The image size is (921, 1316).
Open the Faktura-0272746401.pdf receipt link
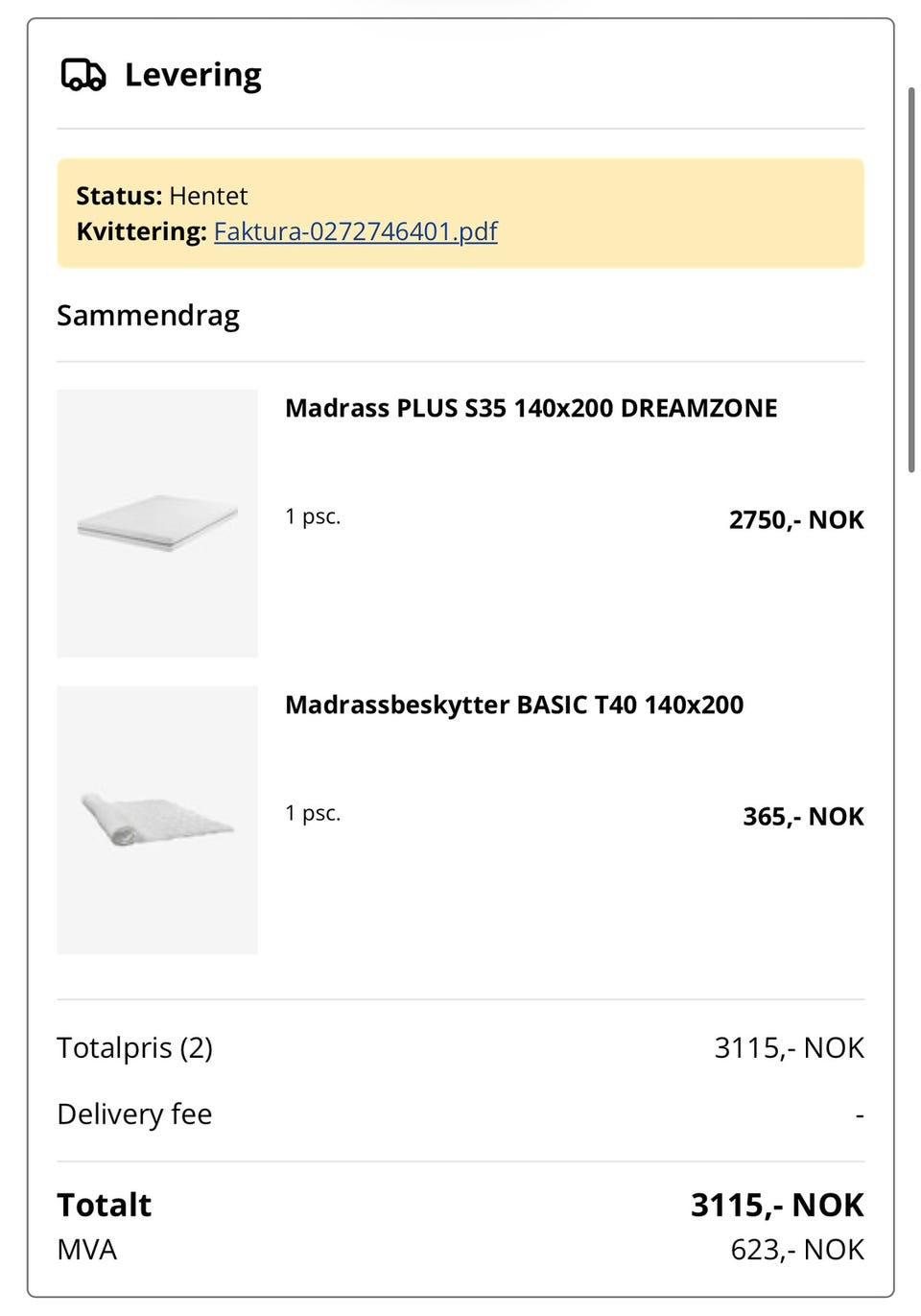(355, 231)
